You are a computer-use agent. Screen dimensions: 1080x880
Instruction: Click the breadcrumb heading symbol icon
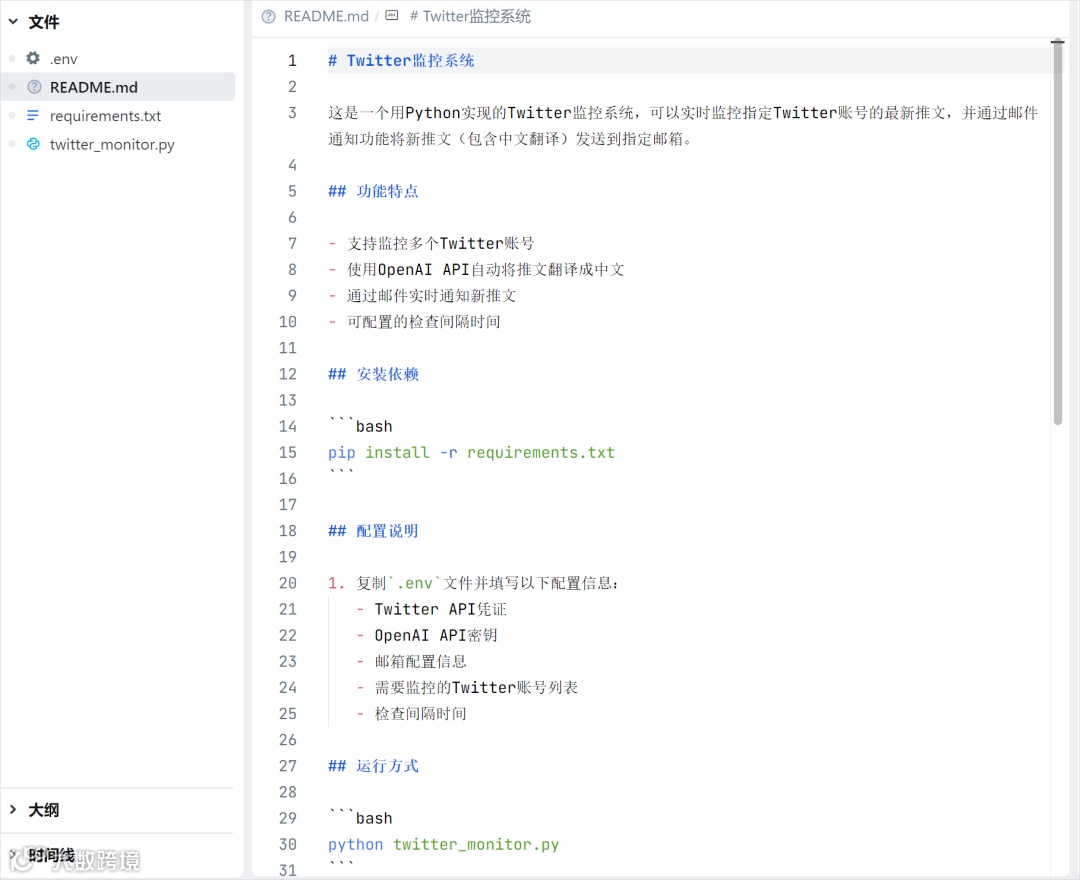point(392,15)
